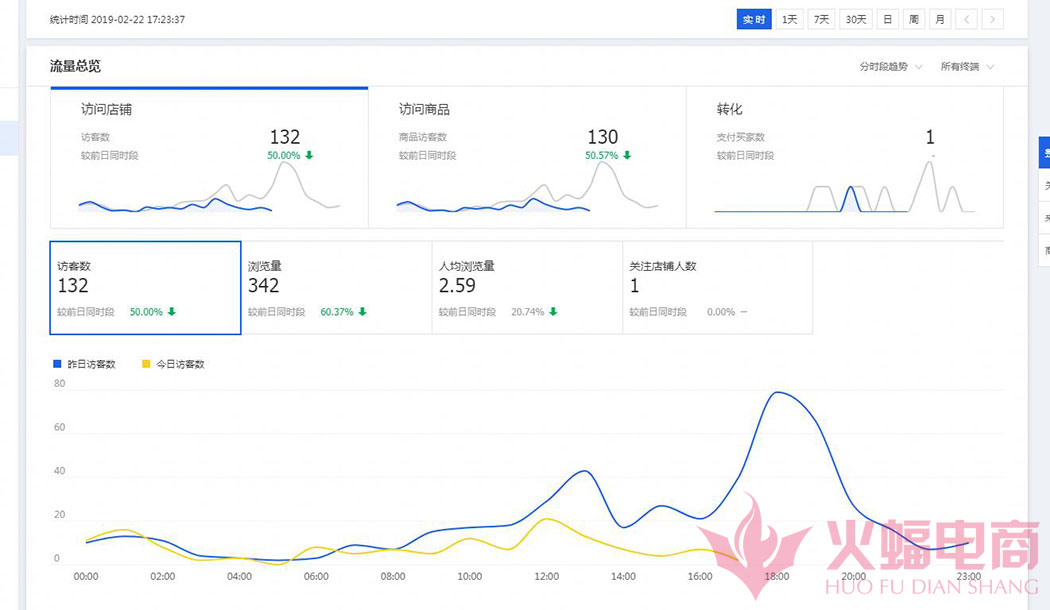Click the green down arrow under 访客数 132 tile
The width and height of the screenshot is (1050, 610).
(x=172, y=312)
